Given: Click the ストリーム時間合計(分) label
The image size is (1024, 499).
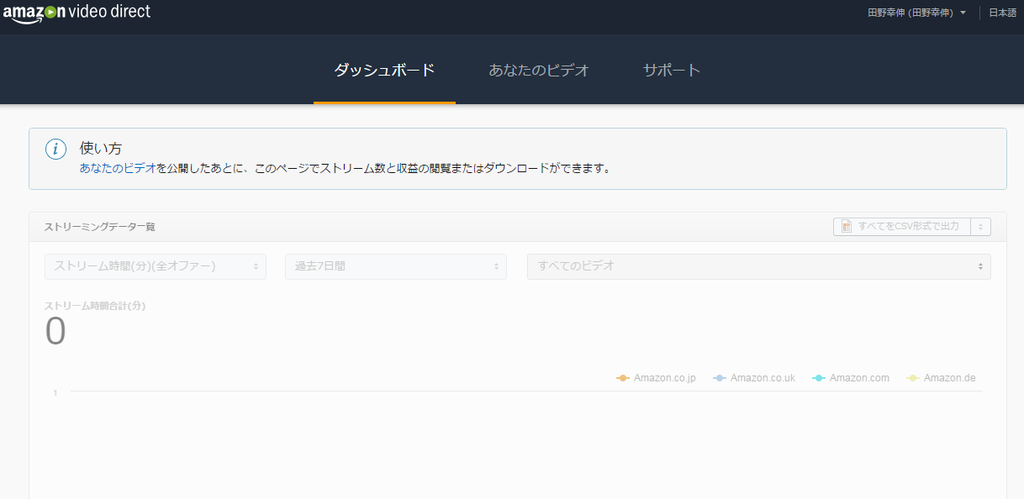Looking at the screenshot, I should [x=95, y=306].
